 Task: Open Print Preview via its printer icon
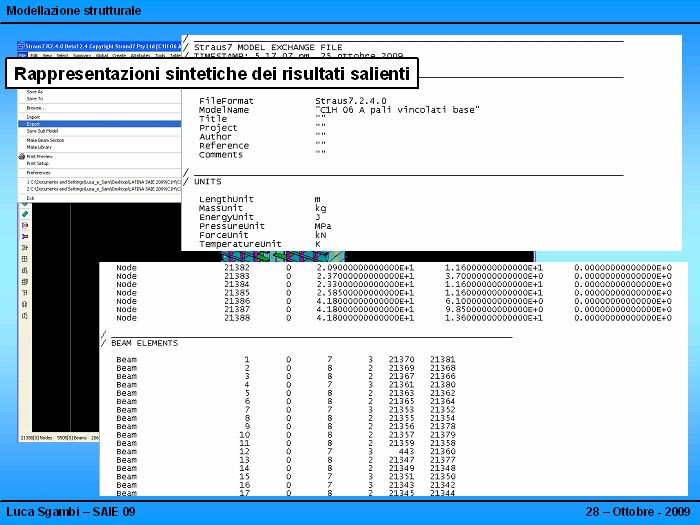coord(23,156)
